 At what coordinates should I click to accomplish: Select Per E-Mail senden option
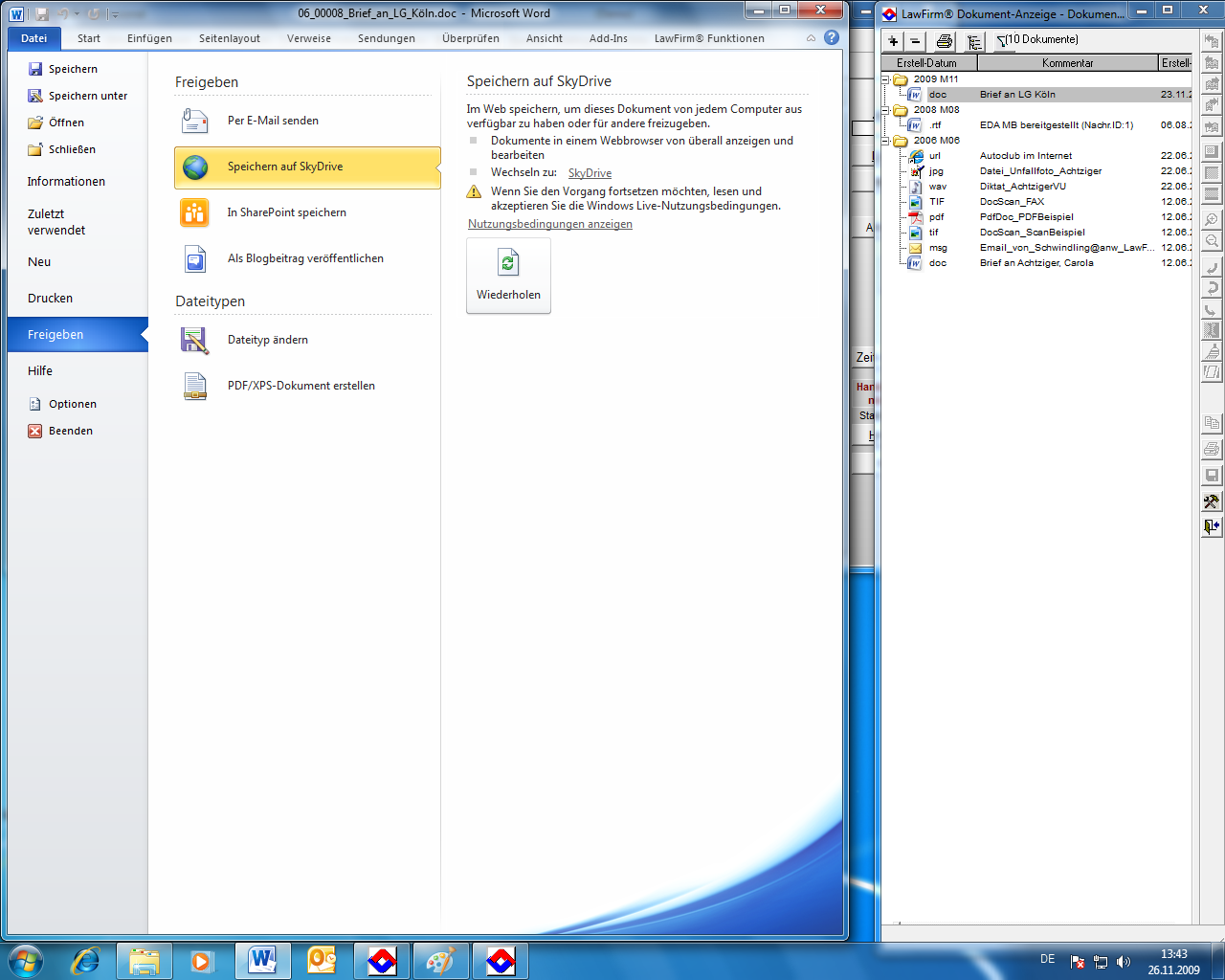(x=273, y=121)
